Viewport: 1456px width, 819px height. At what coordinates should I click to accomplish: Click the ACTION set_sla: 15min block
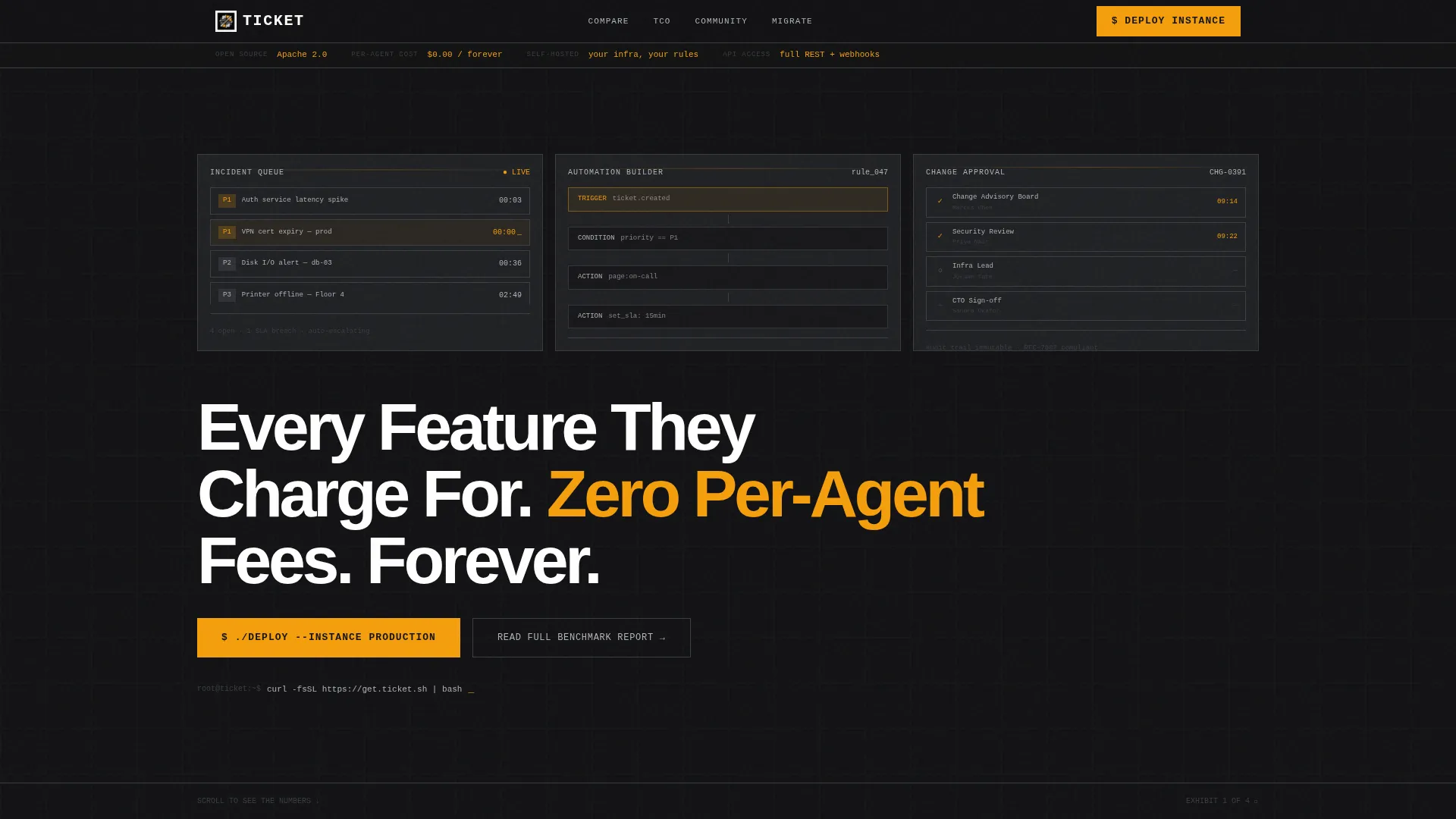728,316
